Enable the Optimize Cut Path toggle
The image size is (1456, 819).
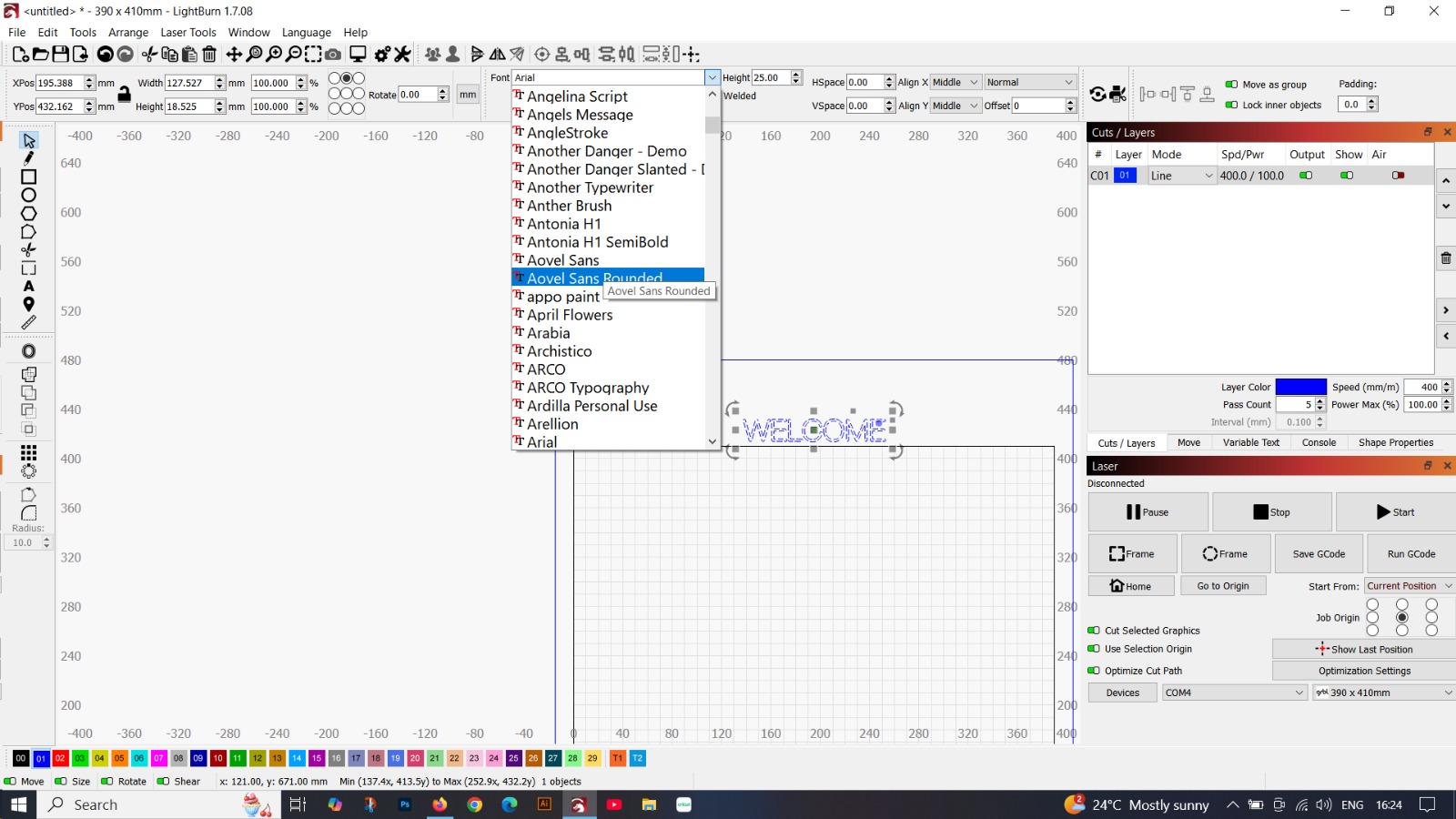pos(1094,671)
